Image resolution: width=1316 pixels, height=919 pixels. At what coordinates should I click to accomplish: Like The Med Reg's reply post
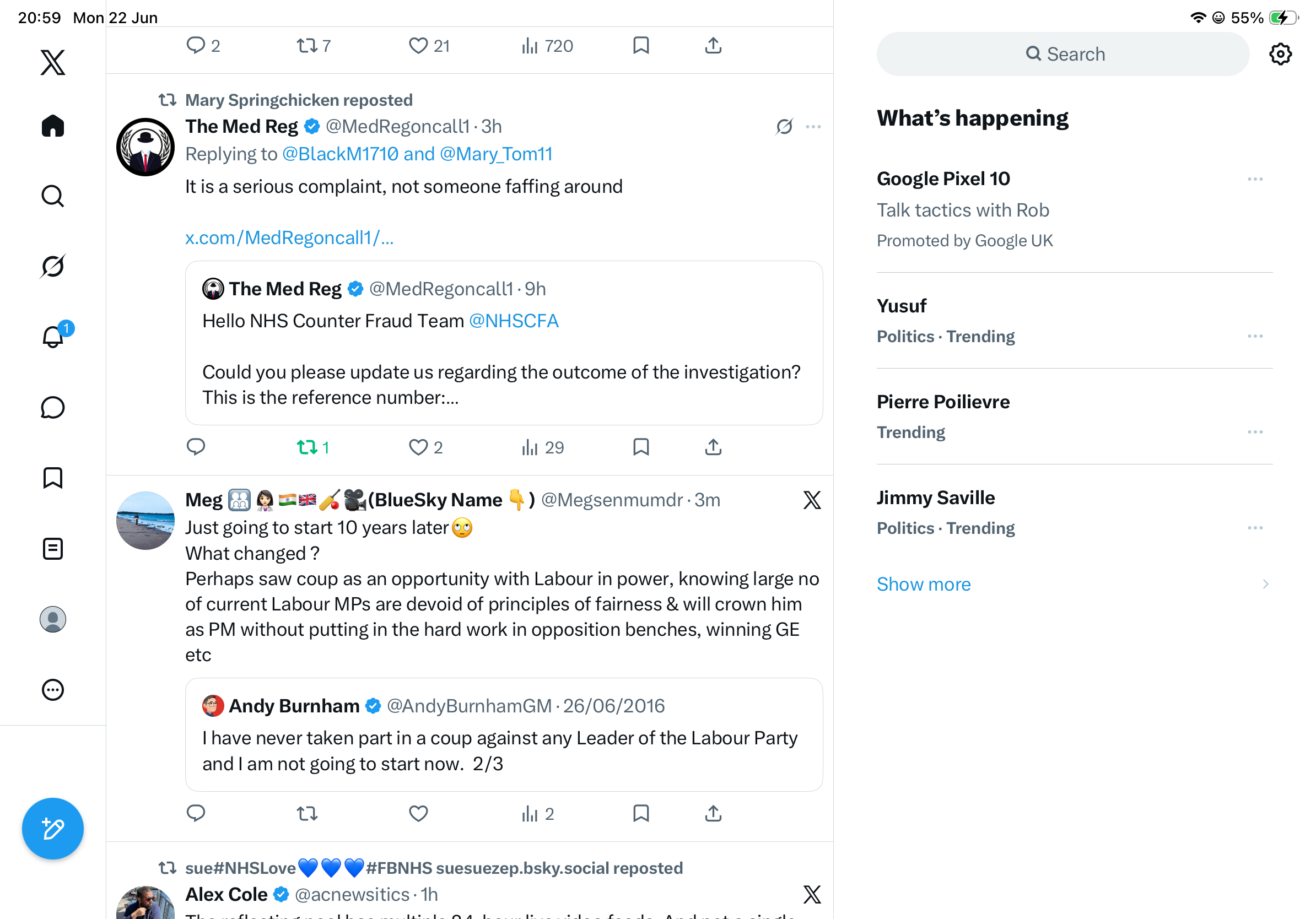[425, 447]
